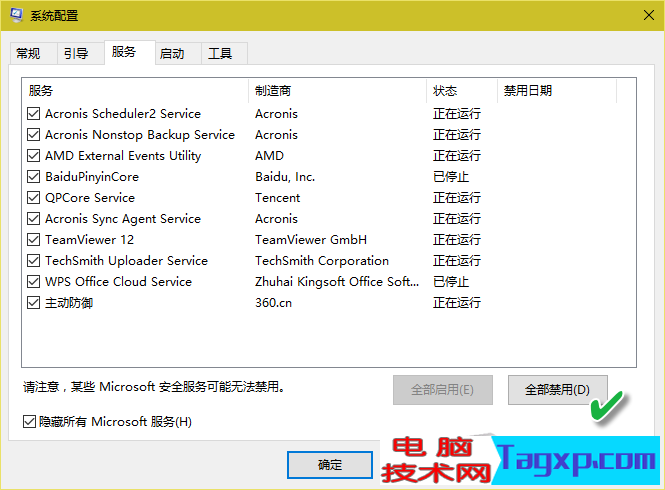
Task: Select the TechSmith Uploader Service name
Action: click(126, 260)
